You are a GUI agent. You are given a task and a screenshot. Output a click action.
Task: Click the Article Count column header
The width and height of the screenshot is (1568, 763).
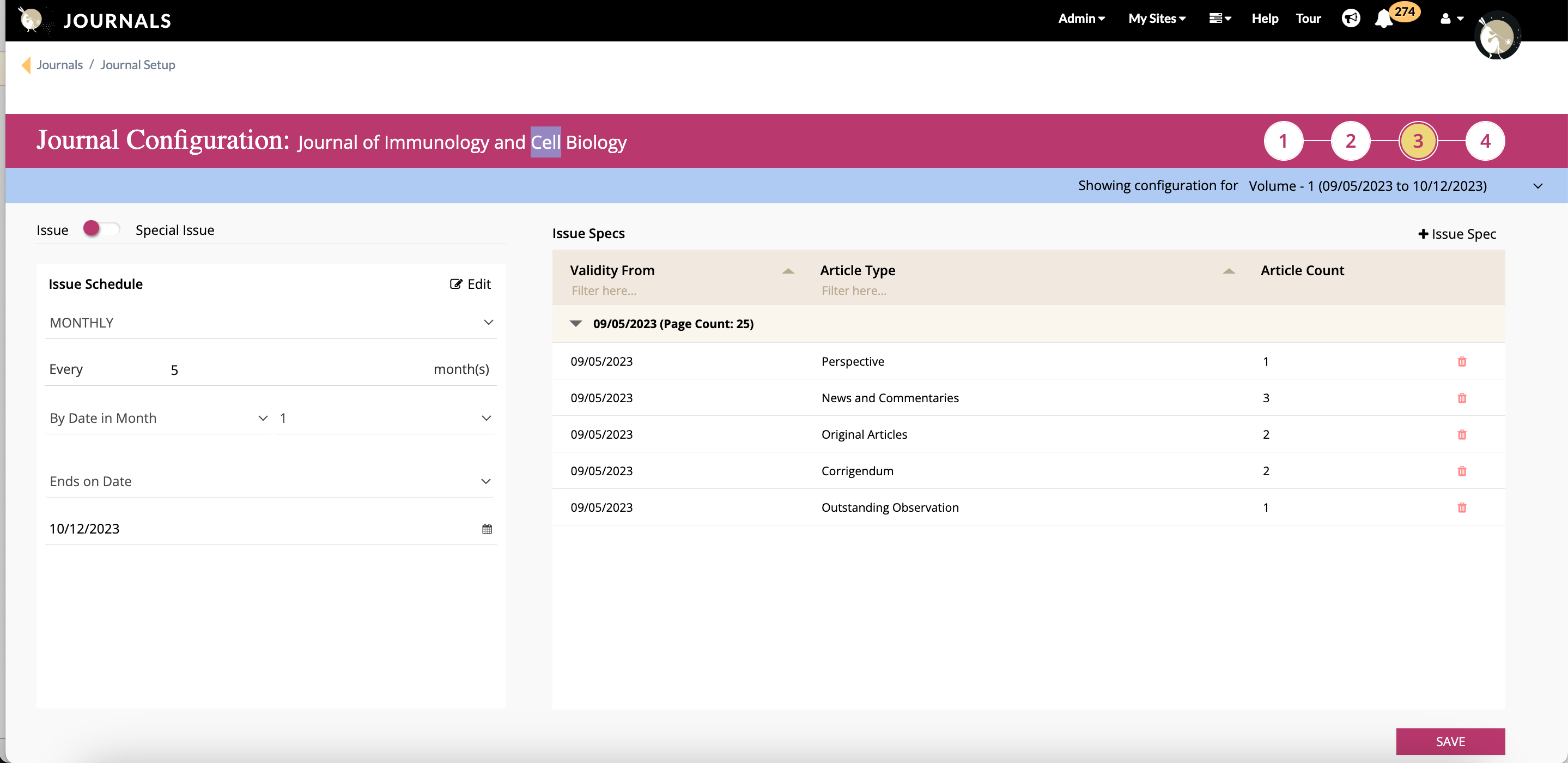coord(1302,271)
